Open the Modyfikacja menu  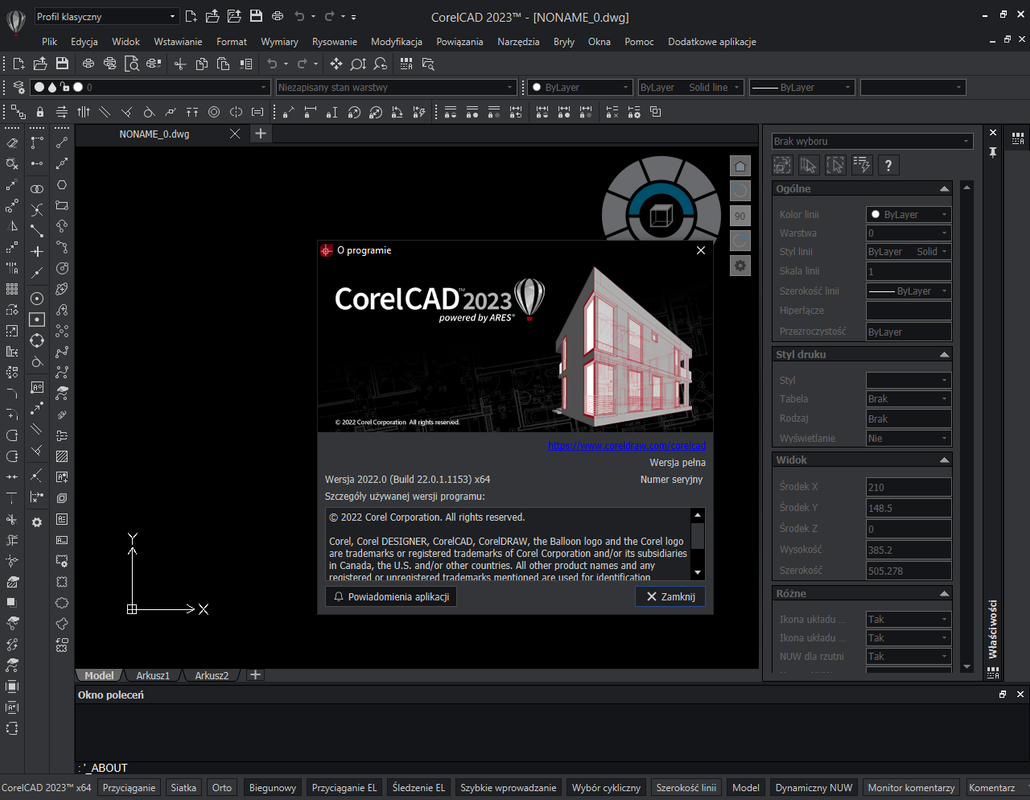click(x=396, y=41)
